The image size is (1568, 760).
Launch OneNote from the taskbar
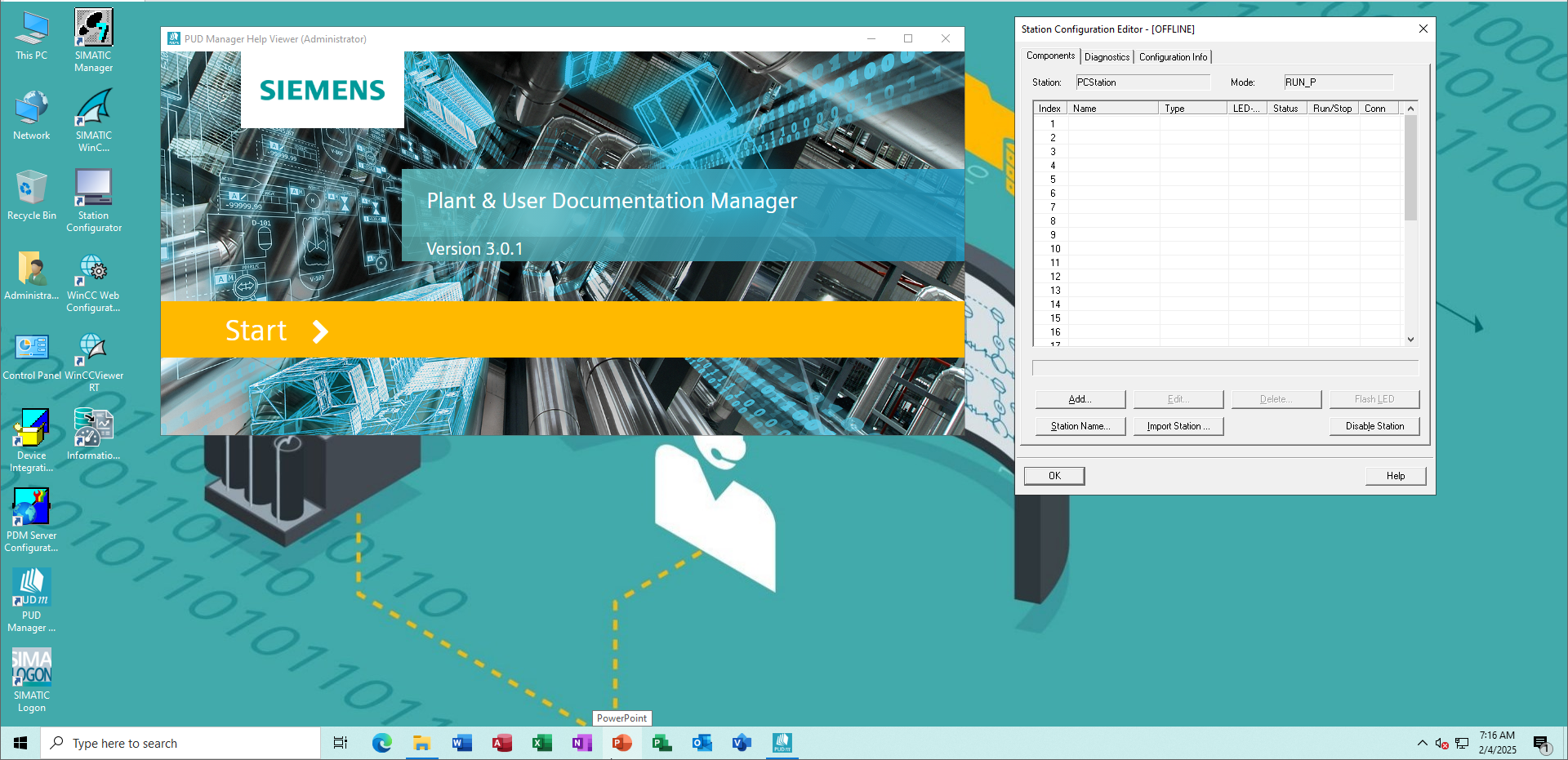click(x=581, y=743)
